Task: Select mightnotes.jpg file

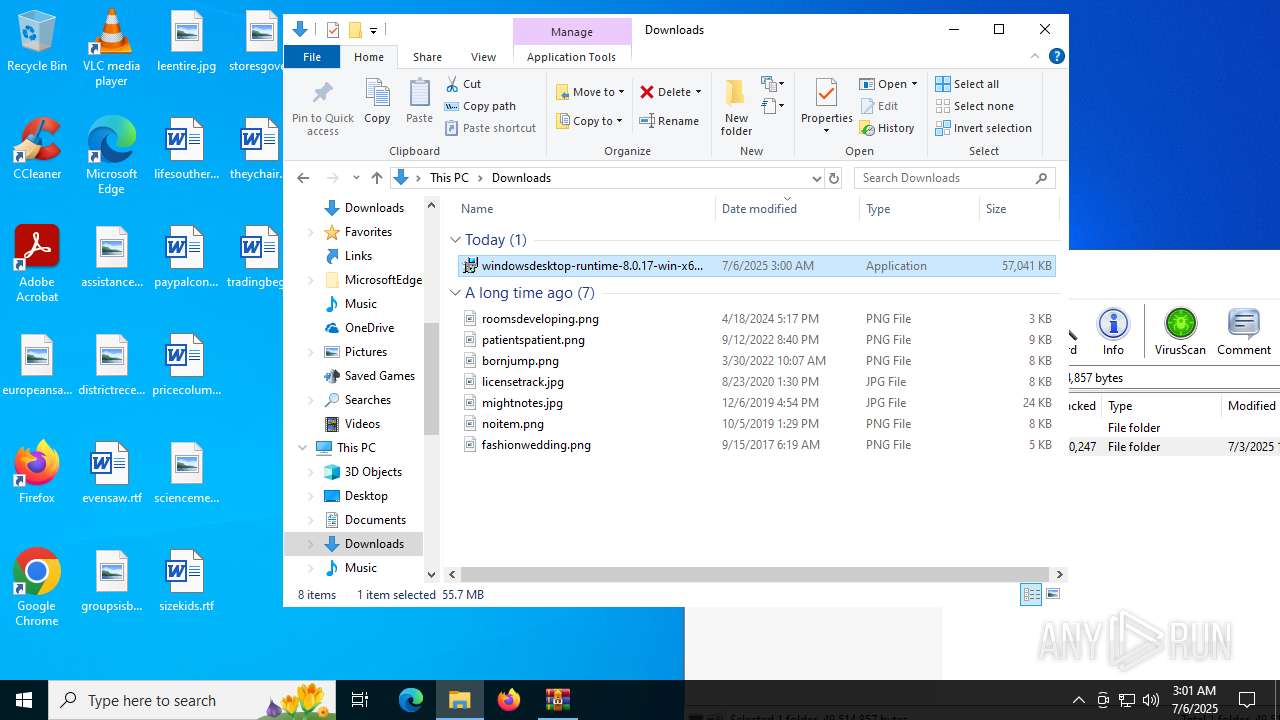Action: coord(522,403)
